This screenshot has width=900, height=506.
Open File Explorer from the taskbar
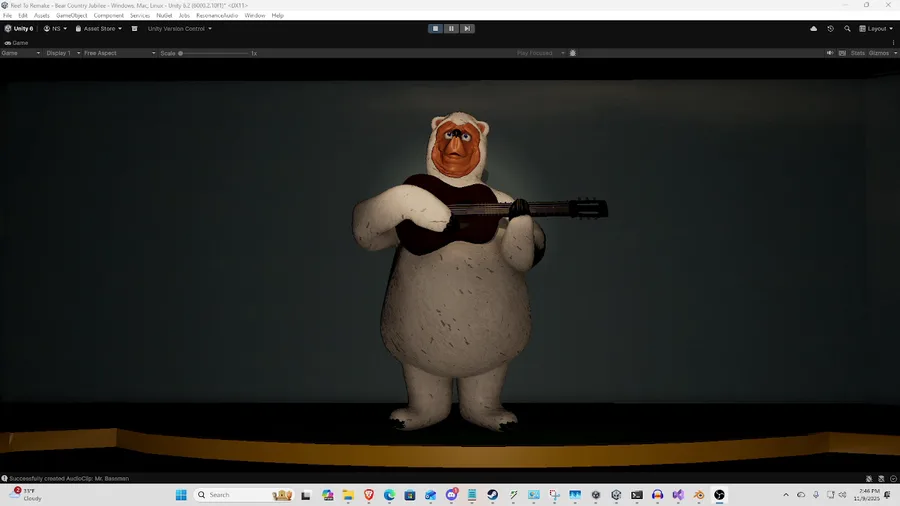tap(348, 495)
